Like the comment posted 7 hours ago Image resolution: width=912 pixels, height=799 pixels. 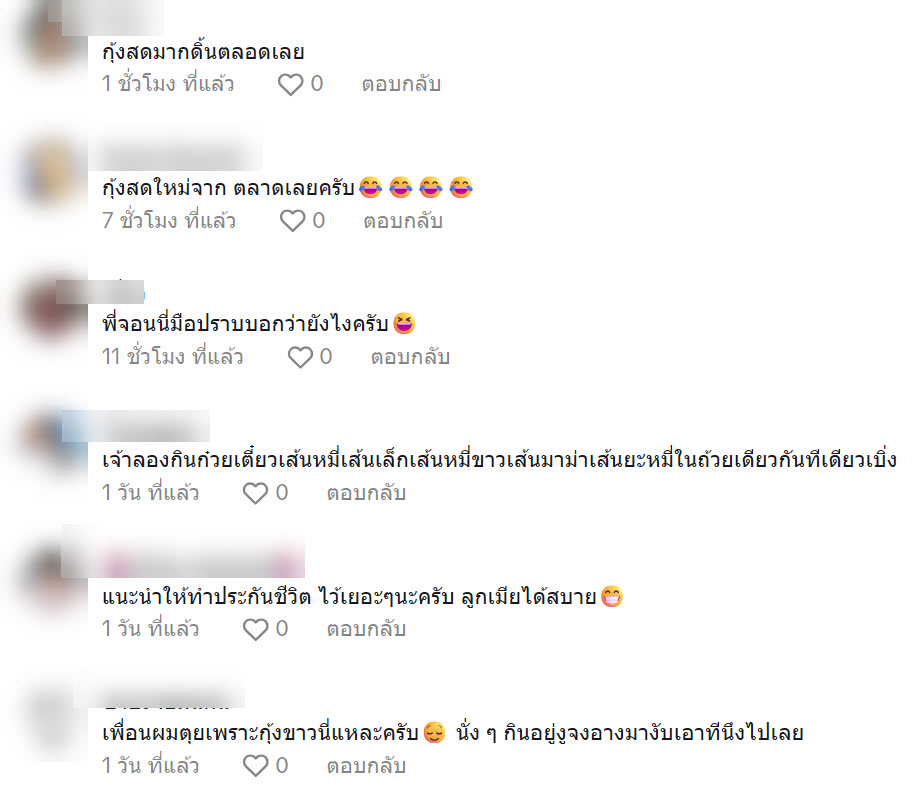tap(292, 221)
